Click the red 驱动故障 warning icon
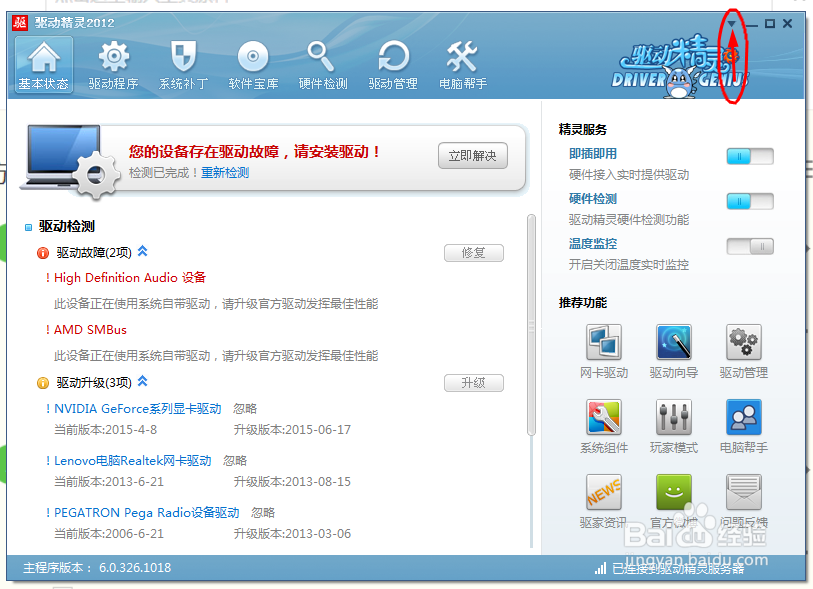The width and height of the screenshot is (813, 589). point(43,253)
